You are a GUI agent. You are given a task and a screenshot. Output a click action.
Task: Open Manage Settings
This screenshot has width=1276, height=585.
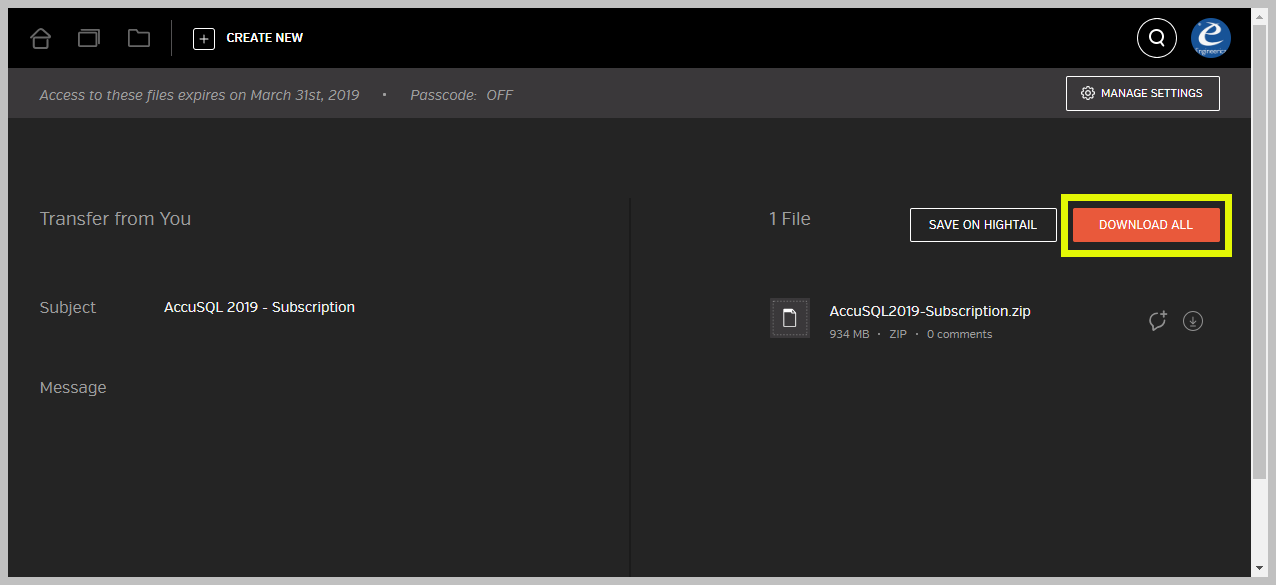[x=1143, y=93]
